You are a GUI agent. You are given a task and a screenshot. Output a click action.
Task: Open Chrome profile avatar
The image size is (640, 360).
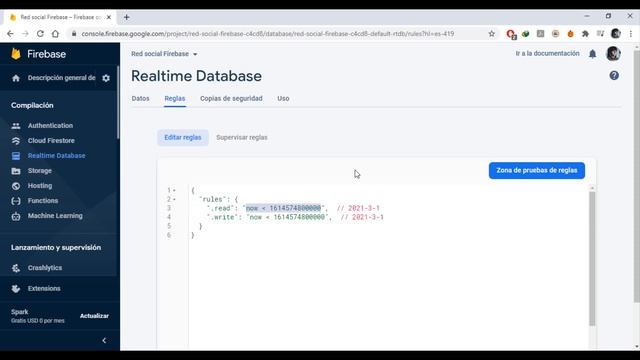click(x=616, y=34)
